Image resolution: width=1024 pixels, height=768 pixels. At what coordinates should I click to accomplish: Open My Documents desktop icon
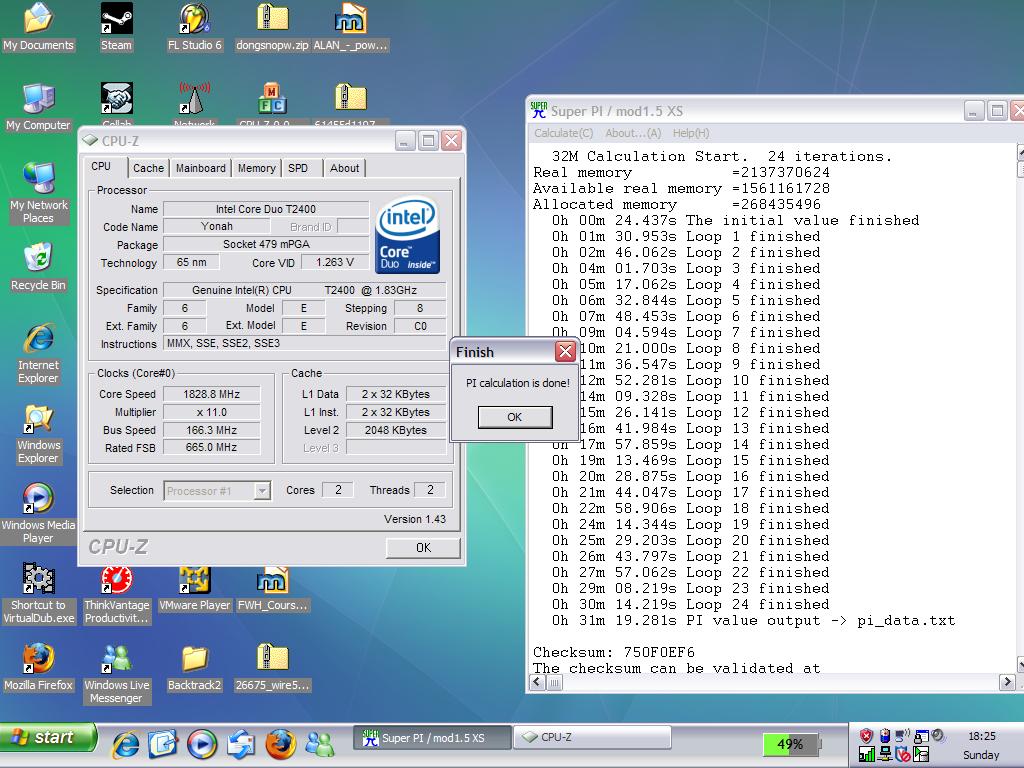(x=38, y=26)
